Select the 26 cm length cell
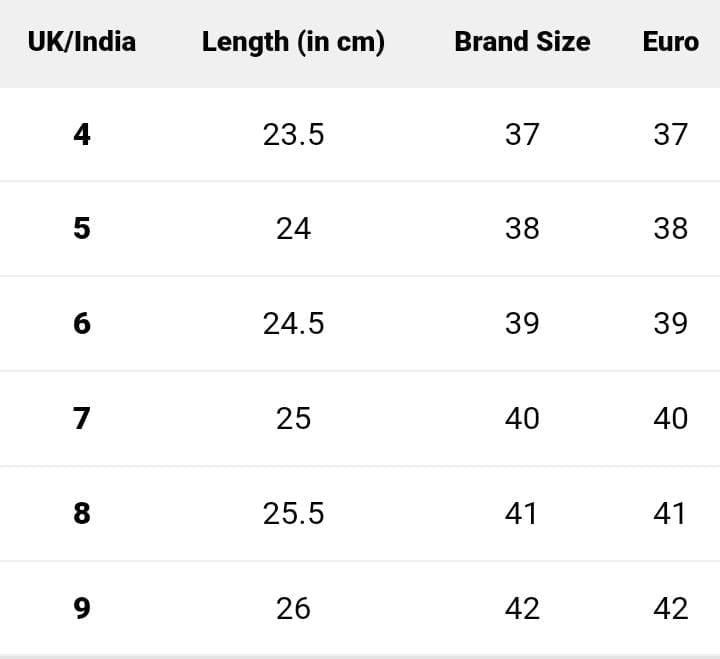Image resolution: width=720 pixels, height=659 pixels. 293,608
